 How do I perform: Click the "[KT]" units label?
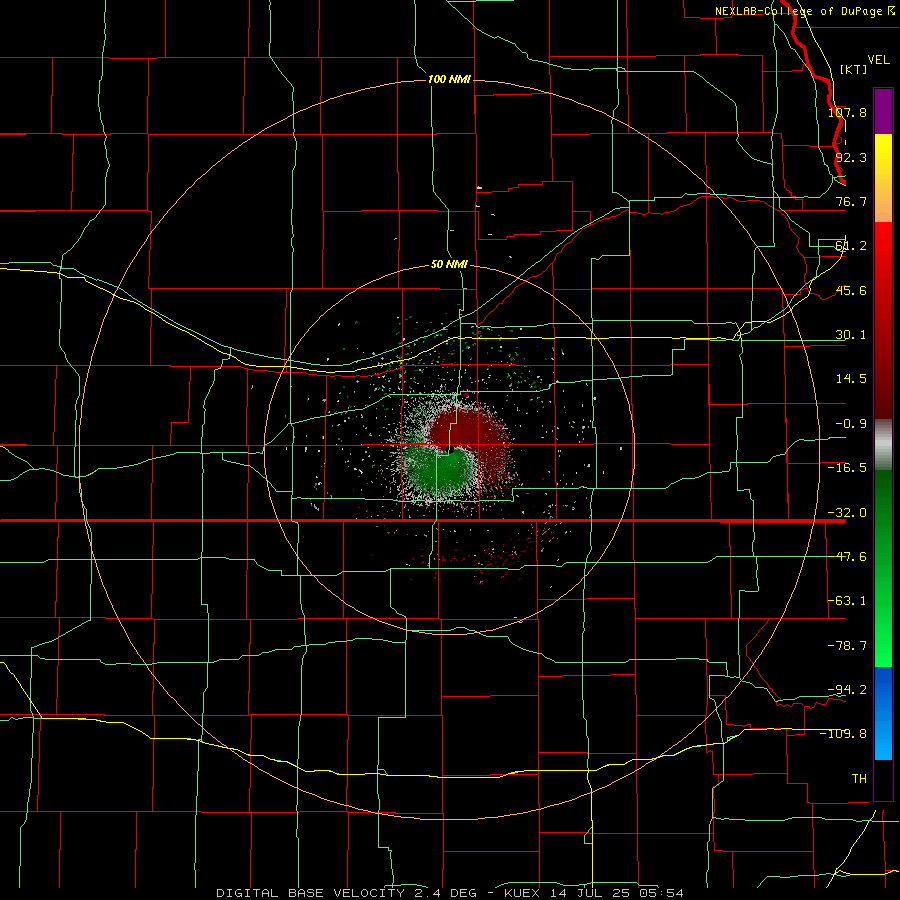tap(854, 69)
